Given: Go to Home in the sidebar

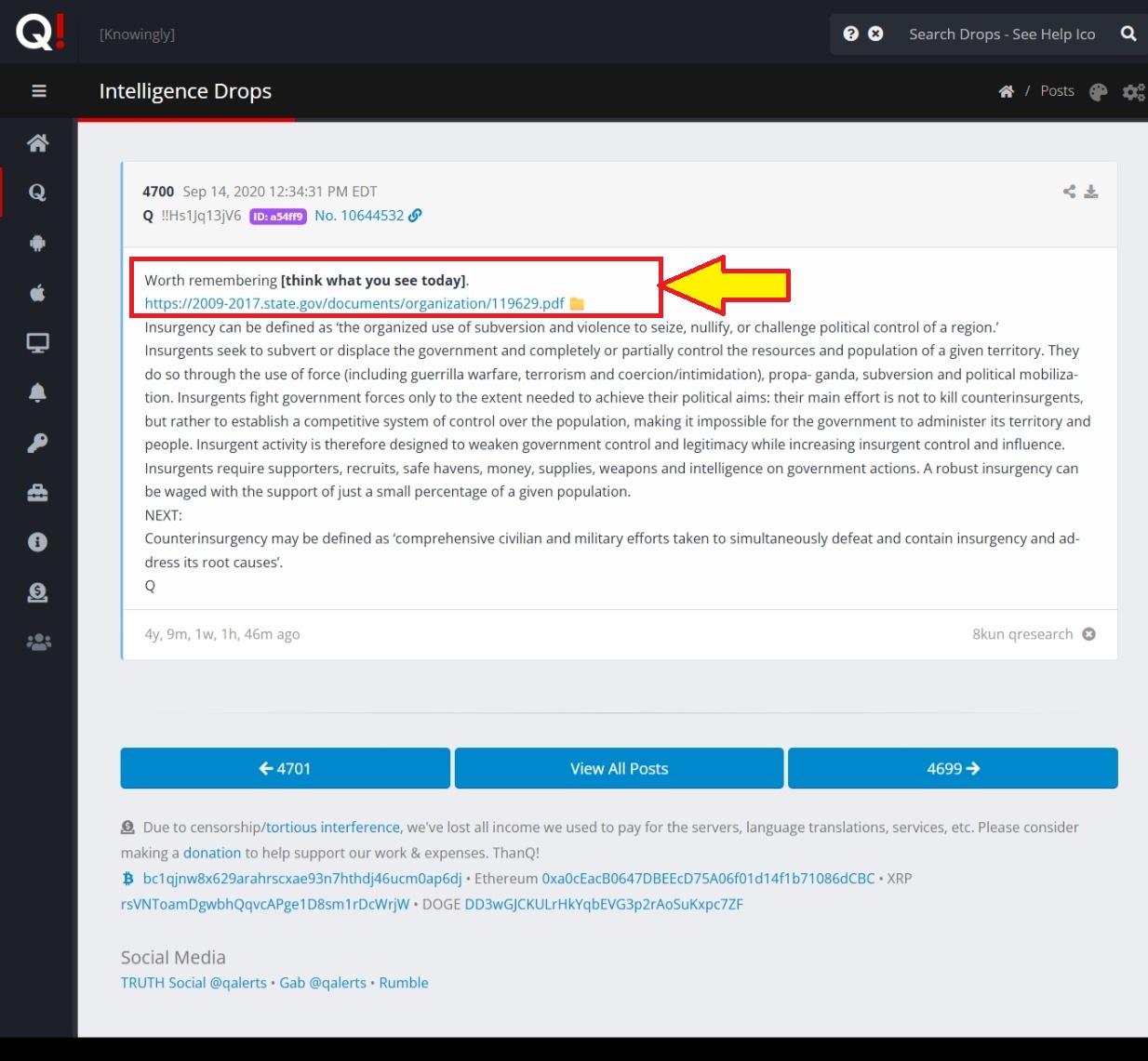Looking at the screenshot, I should click(x=38, y=143).
